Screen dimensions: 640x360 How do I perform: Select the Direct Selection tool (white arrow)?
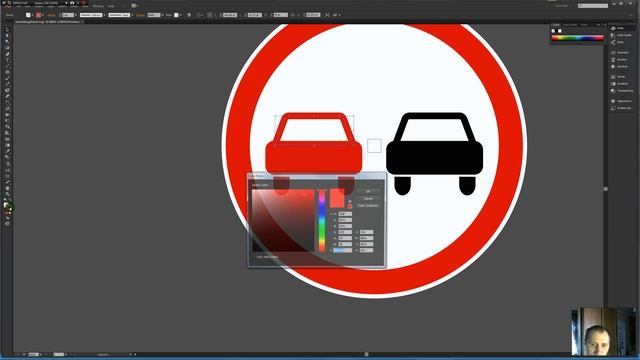(x=7, y=36)
